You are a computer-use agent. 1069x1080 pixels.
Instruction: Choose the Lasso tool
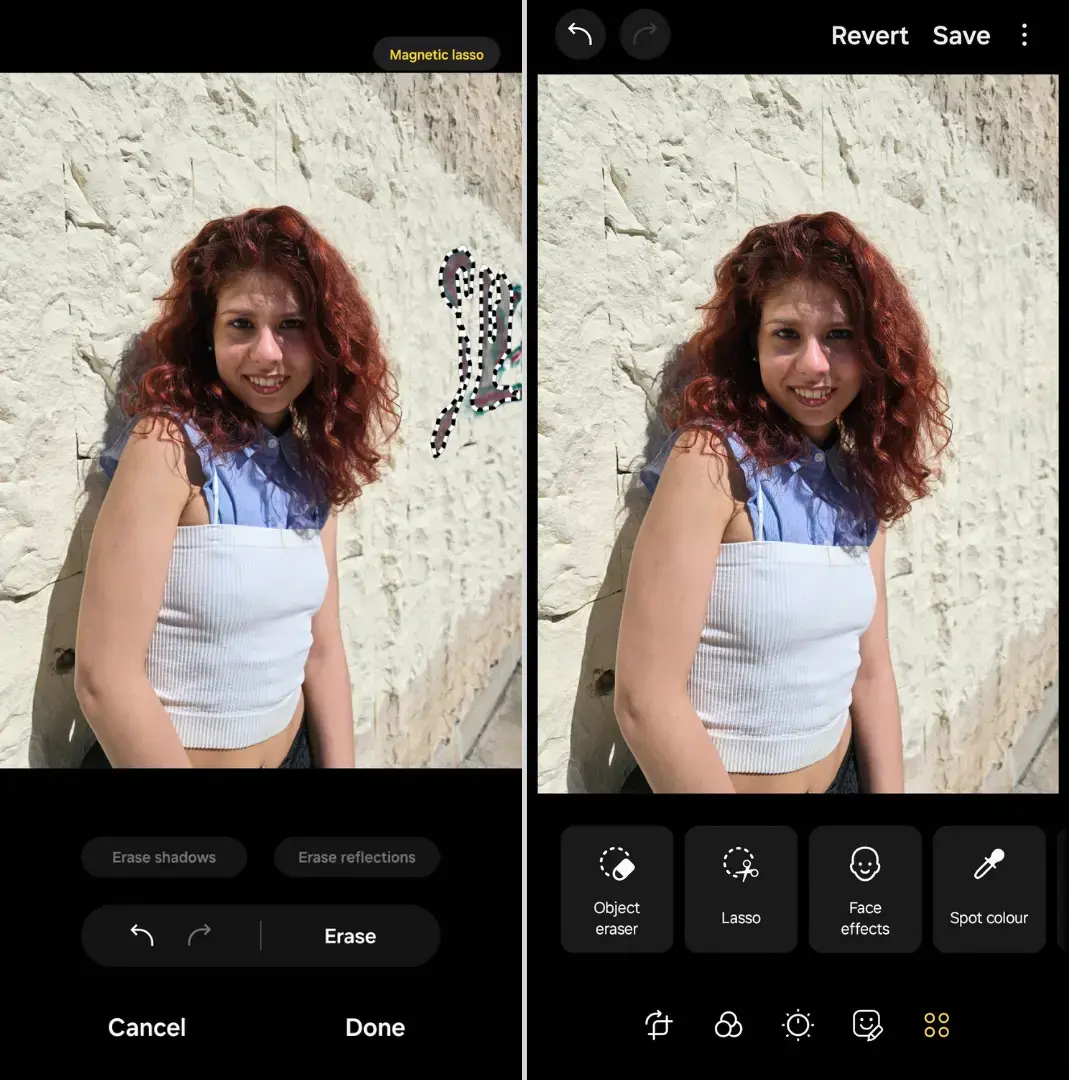pyautogui.click(x=741, y=888)
